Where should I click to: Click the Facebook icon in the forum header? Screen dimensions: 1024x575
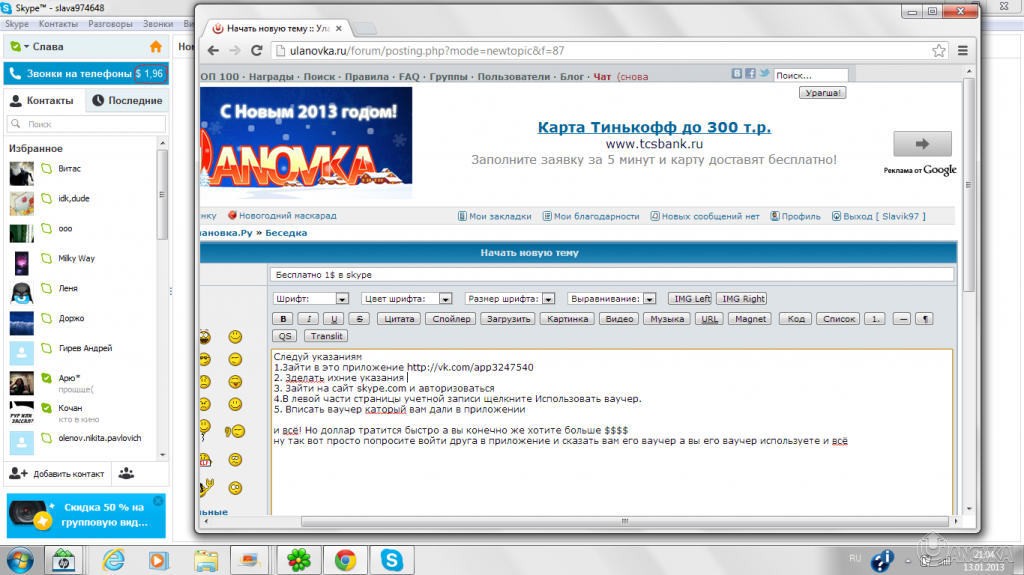coord(750,73)
